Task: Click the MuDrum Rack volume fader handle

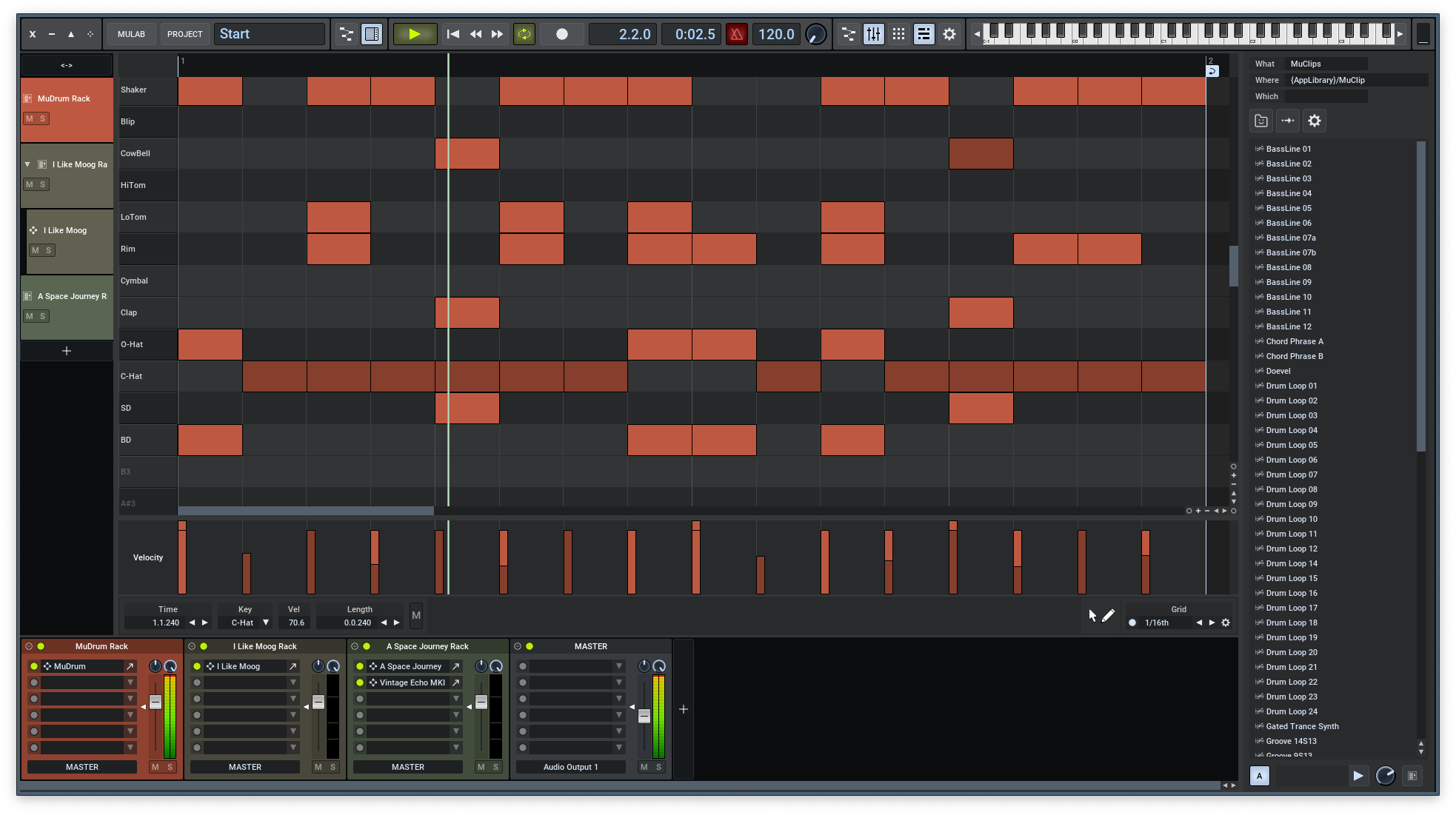Action: tap(156, 702)
